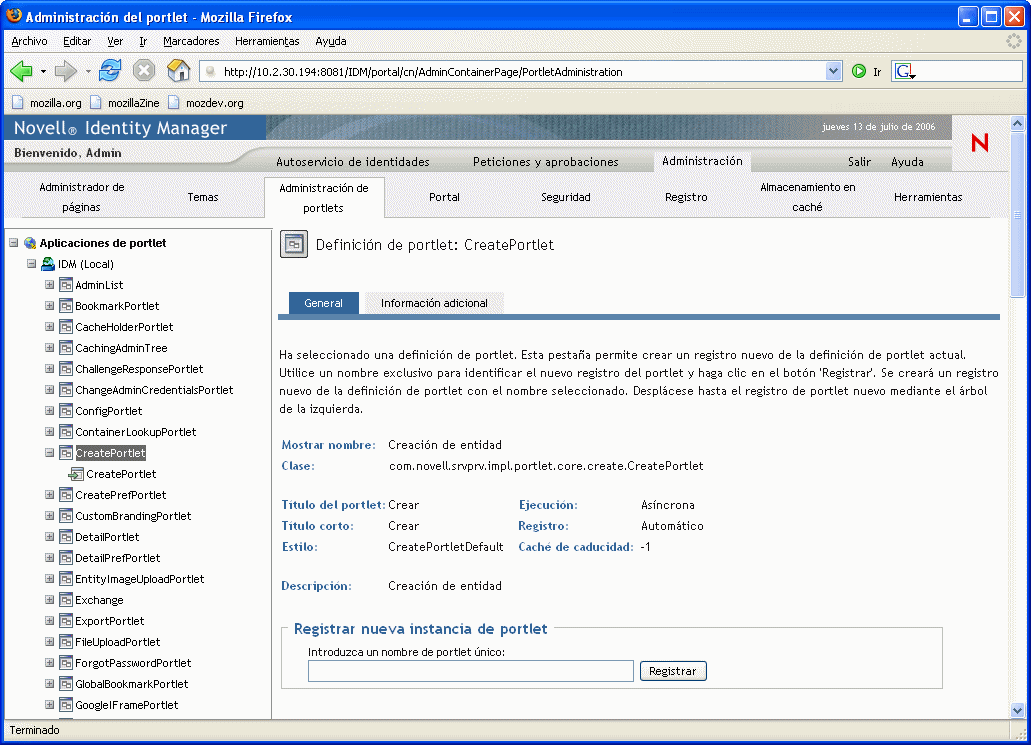Click the red Novell N logo
The image size is (1031, 745).
pyautogui.click(x=980, y=142)
